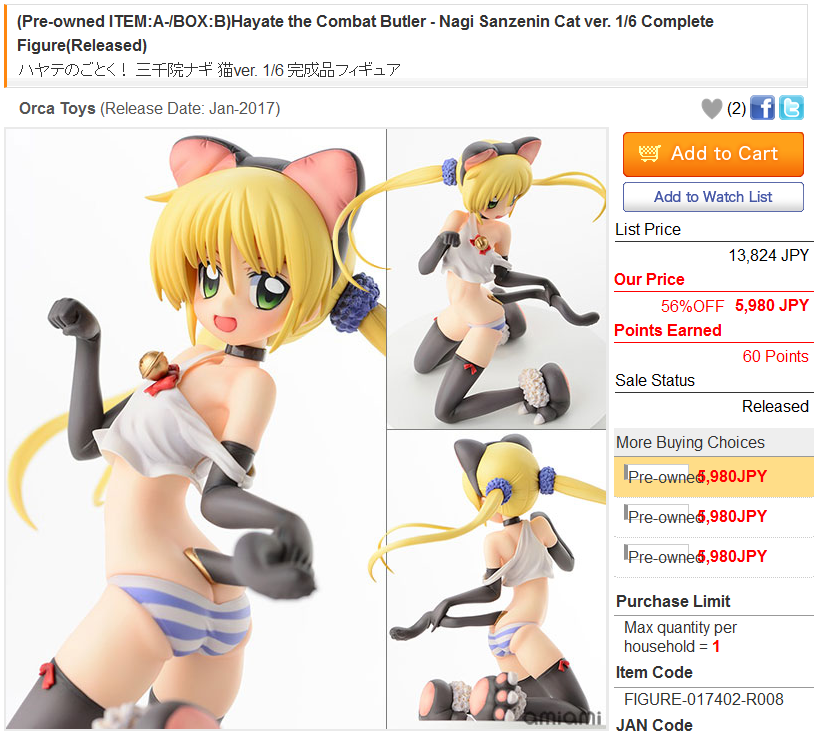
Task: Click the Orca Toys manufacturer link
Action: click(x=57, y=108)
